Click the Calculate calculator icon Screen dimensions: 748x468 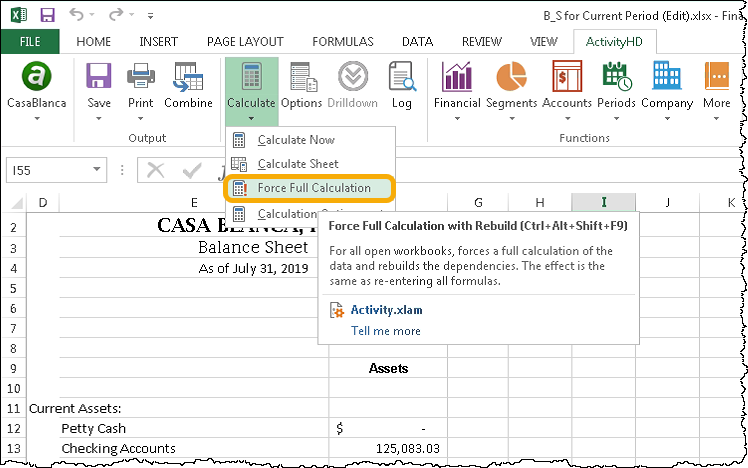[x=251, y=76]
